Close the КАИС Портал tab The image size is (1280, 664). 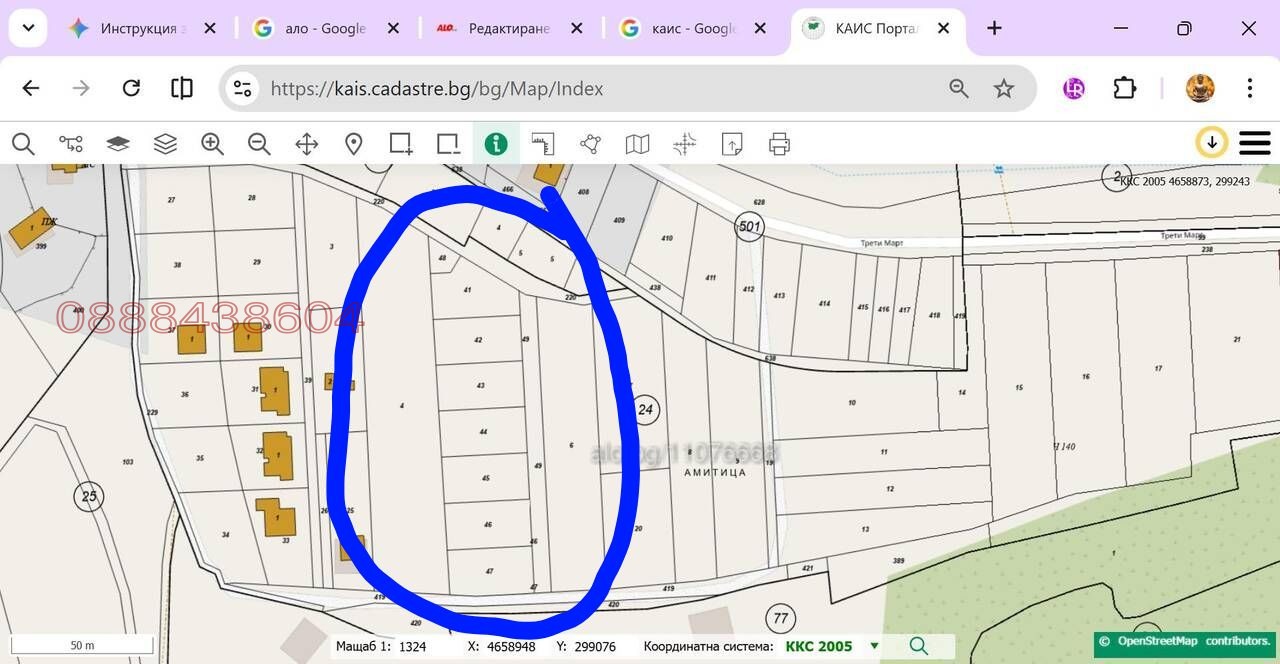[943, 29]
